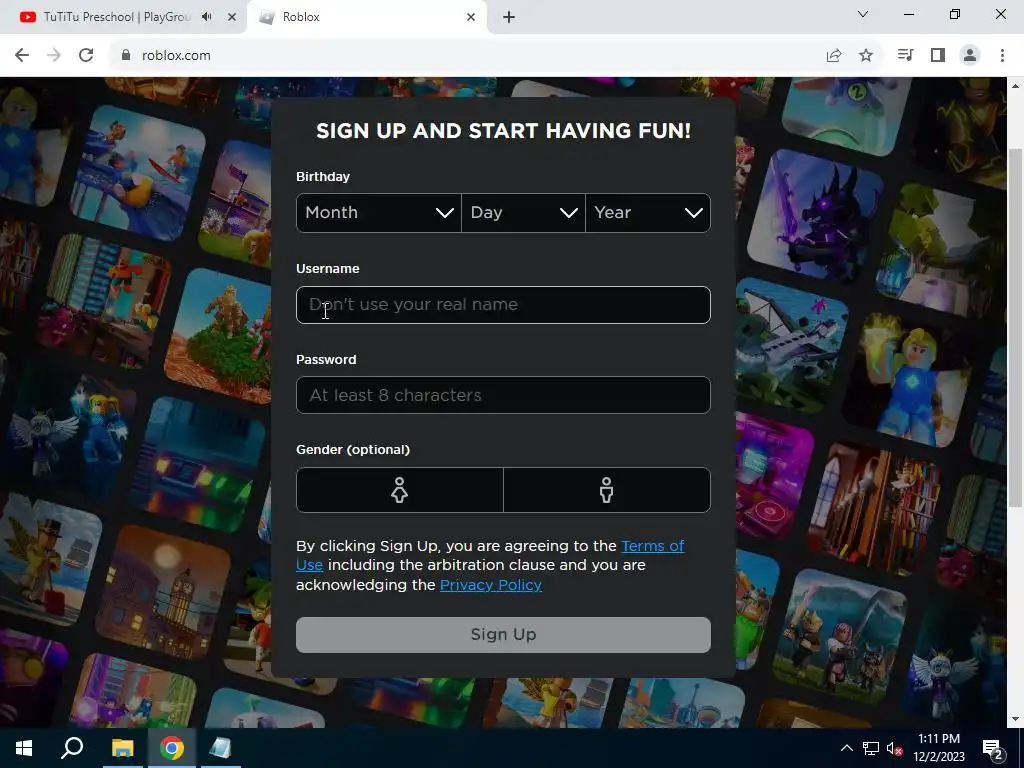Screen dimensions: 1024x768
Task: Expand the Year birthday dropdown
Action: [x=648, y=213]
